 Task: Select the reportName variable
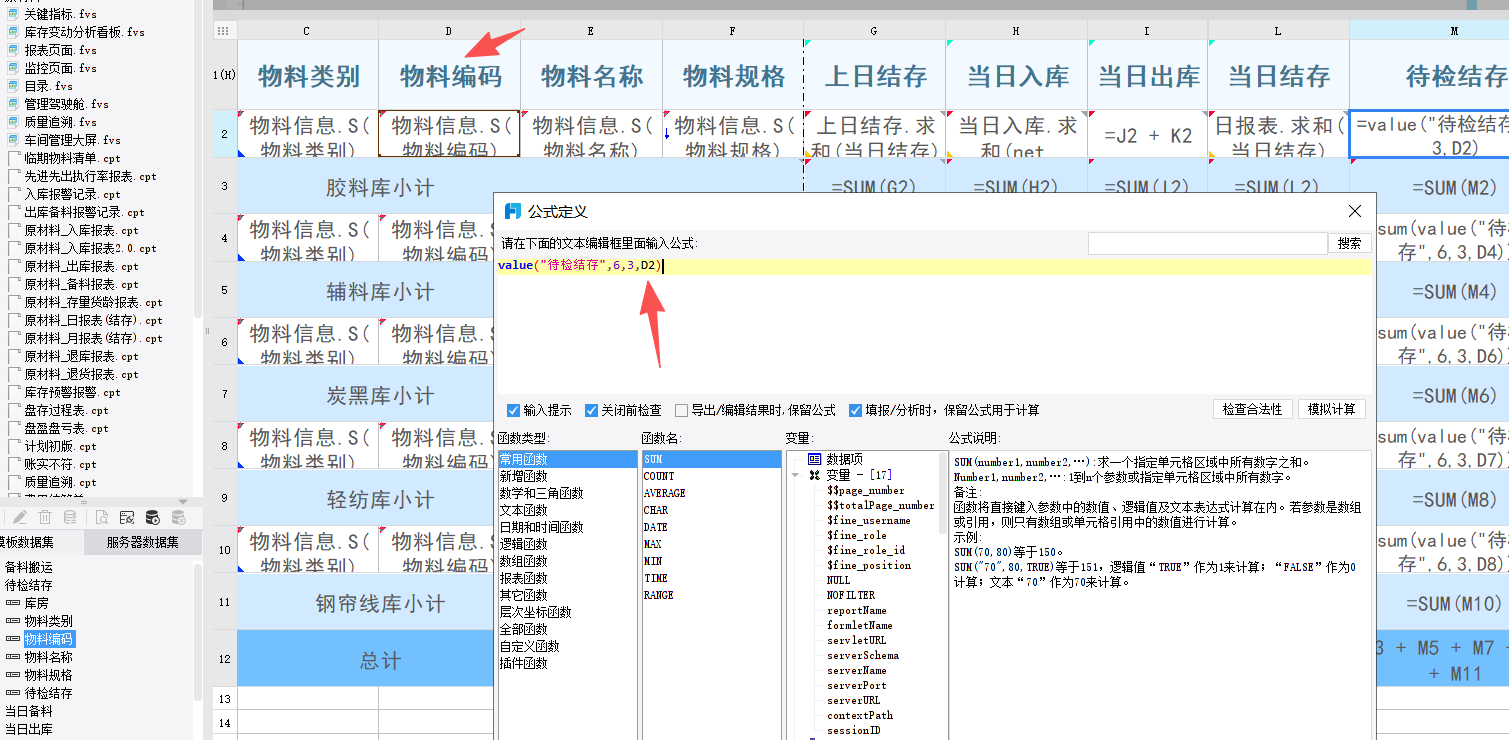[x=856, y=610]
